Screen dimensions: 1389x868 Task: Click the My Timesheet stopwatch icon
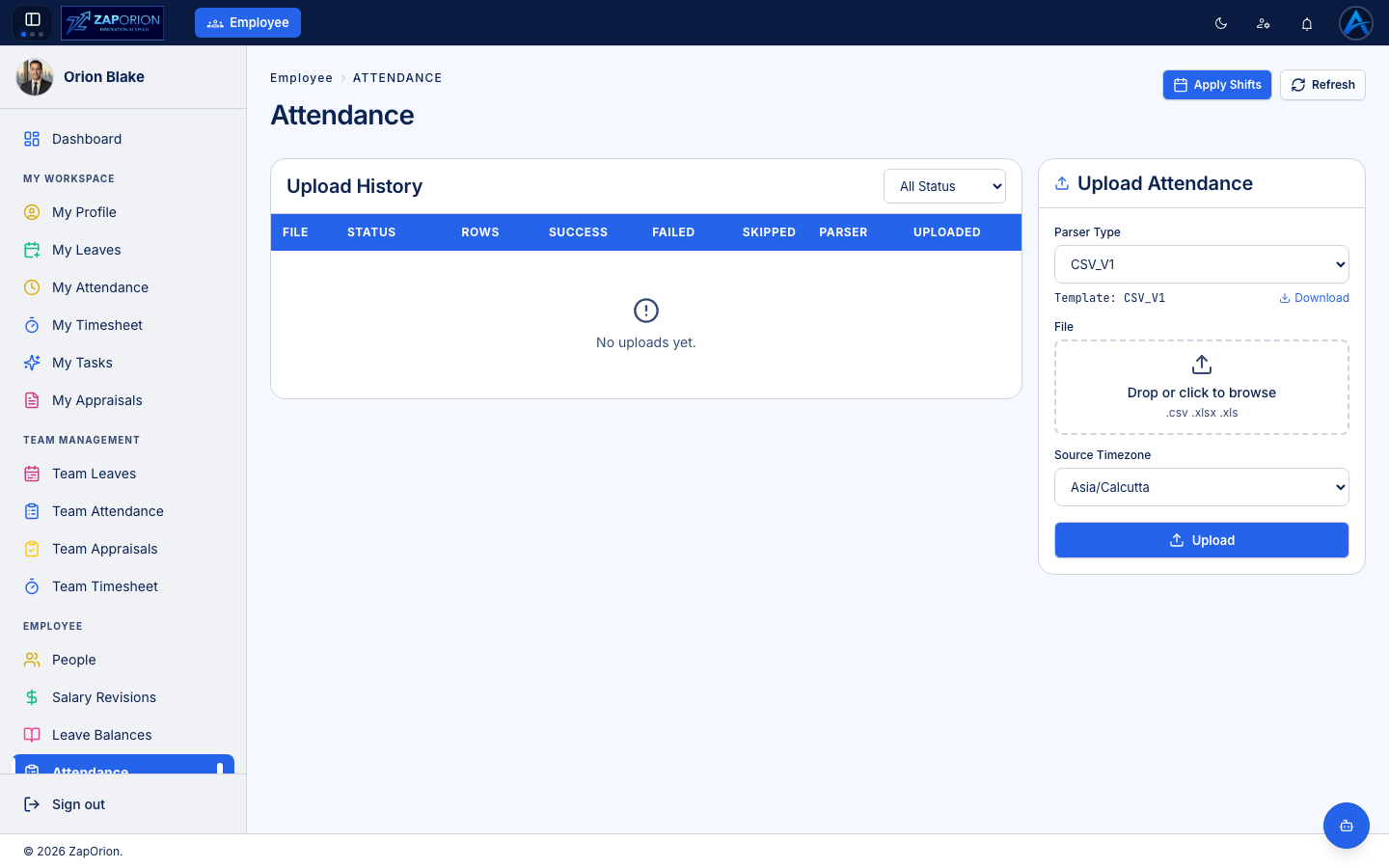[32, 325]
